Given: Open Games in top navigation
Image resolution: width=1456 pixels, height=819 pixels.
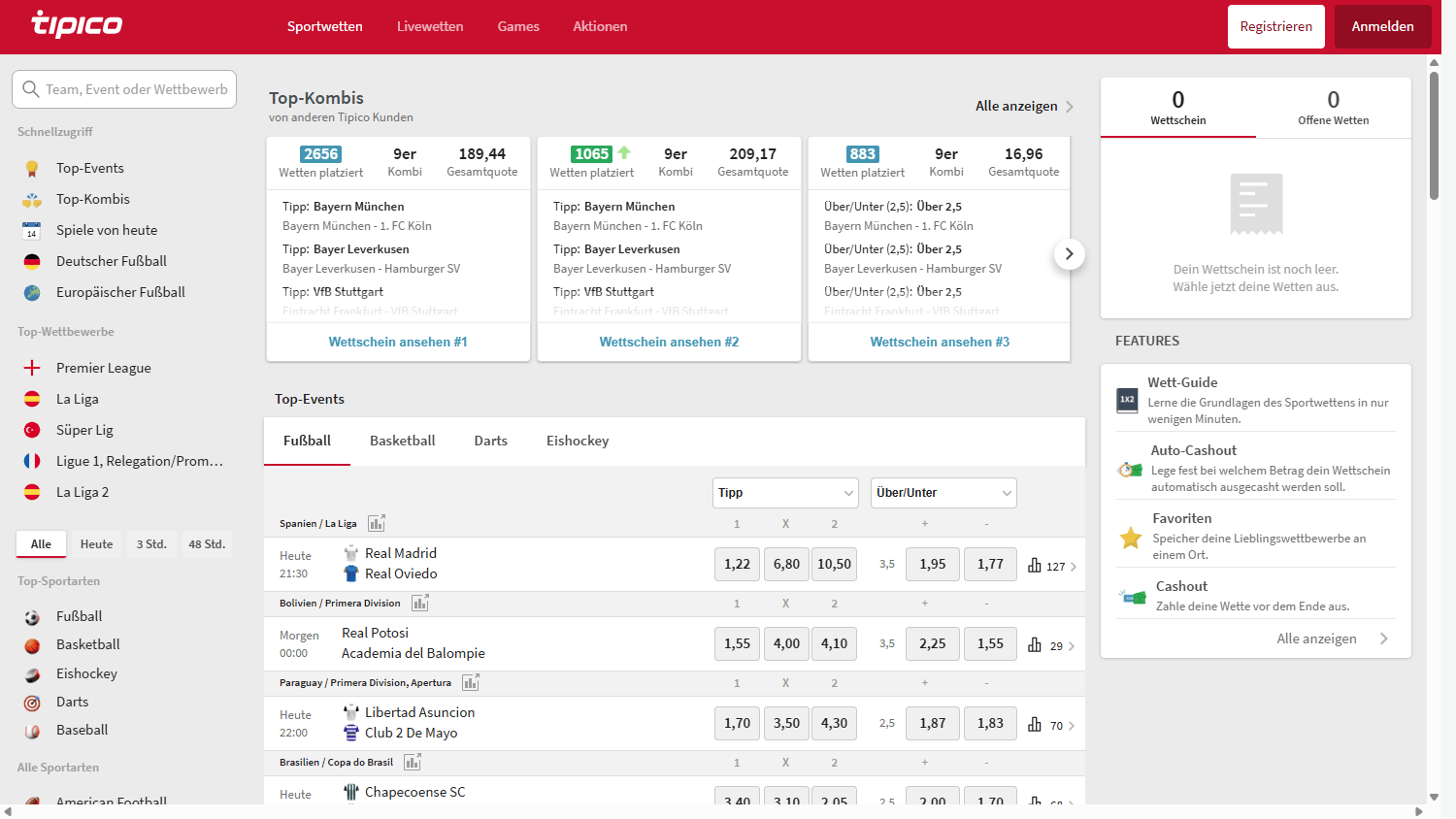Looking at the screenshot, I should click(x=518, y=26).
